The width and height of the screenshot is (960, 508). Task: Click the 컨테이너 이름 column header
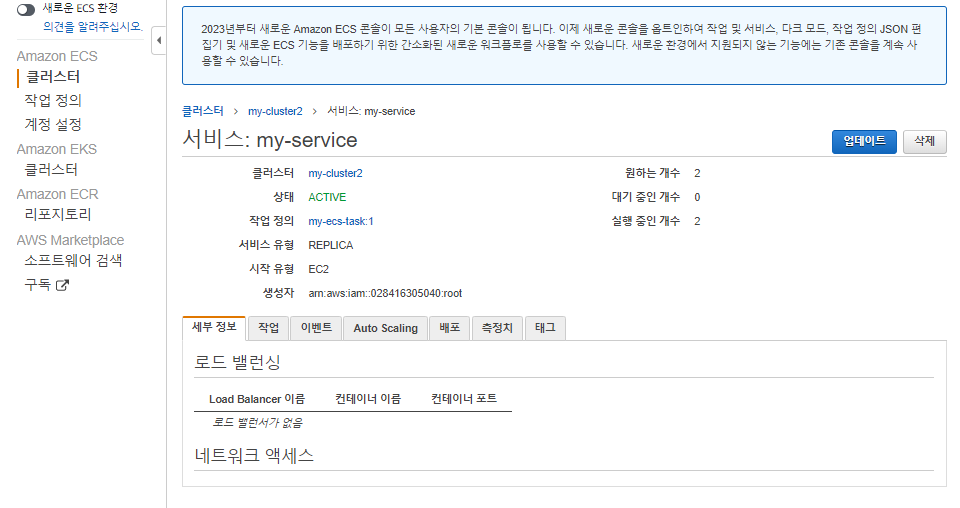coord(368,399)
